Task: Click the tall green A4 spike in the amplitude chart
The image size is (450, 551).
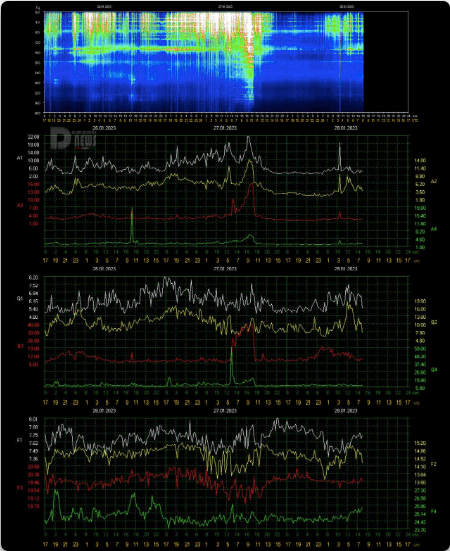Action: point(132,225)
